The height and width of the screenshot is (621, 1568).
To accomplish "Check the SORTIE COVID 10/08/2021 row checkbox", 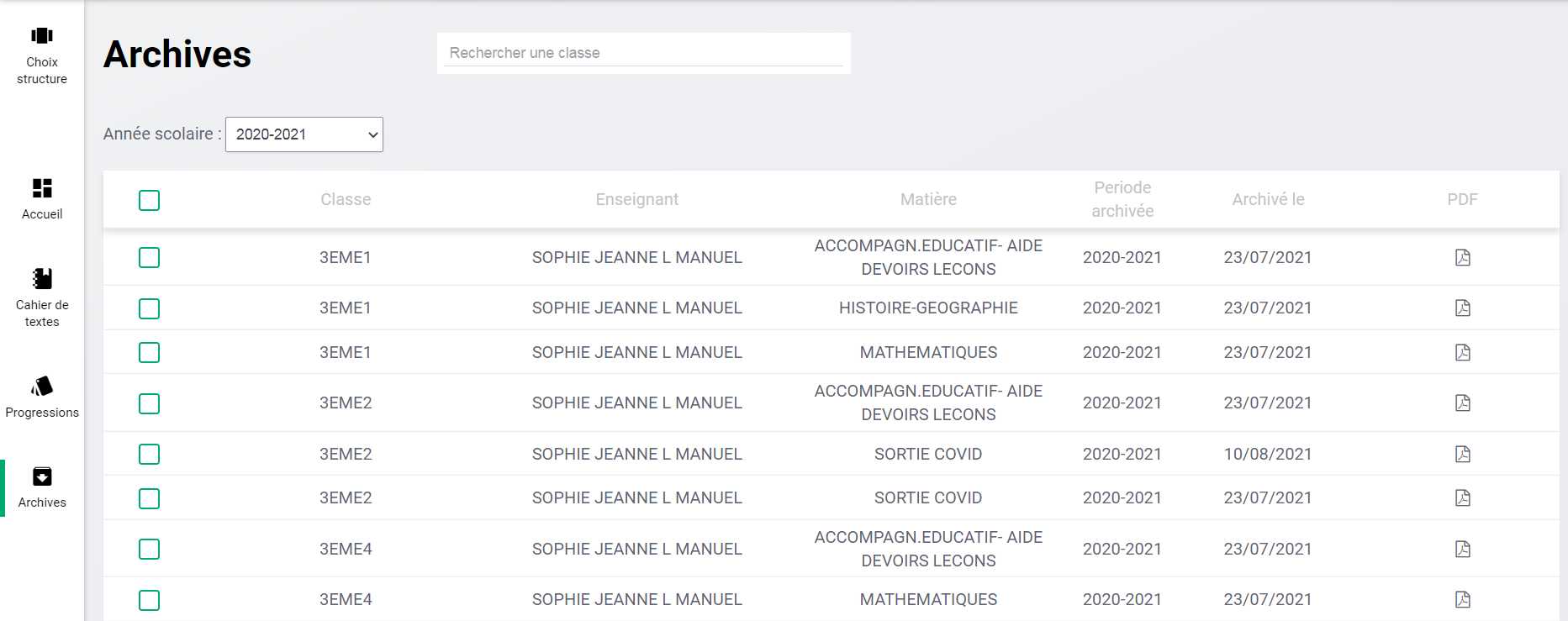I will 149,454.
